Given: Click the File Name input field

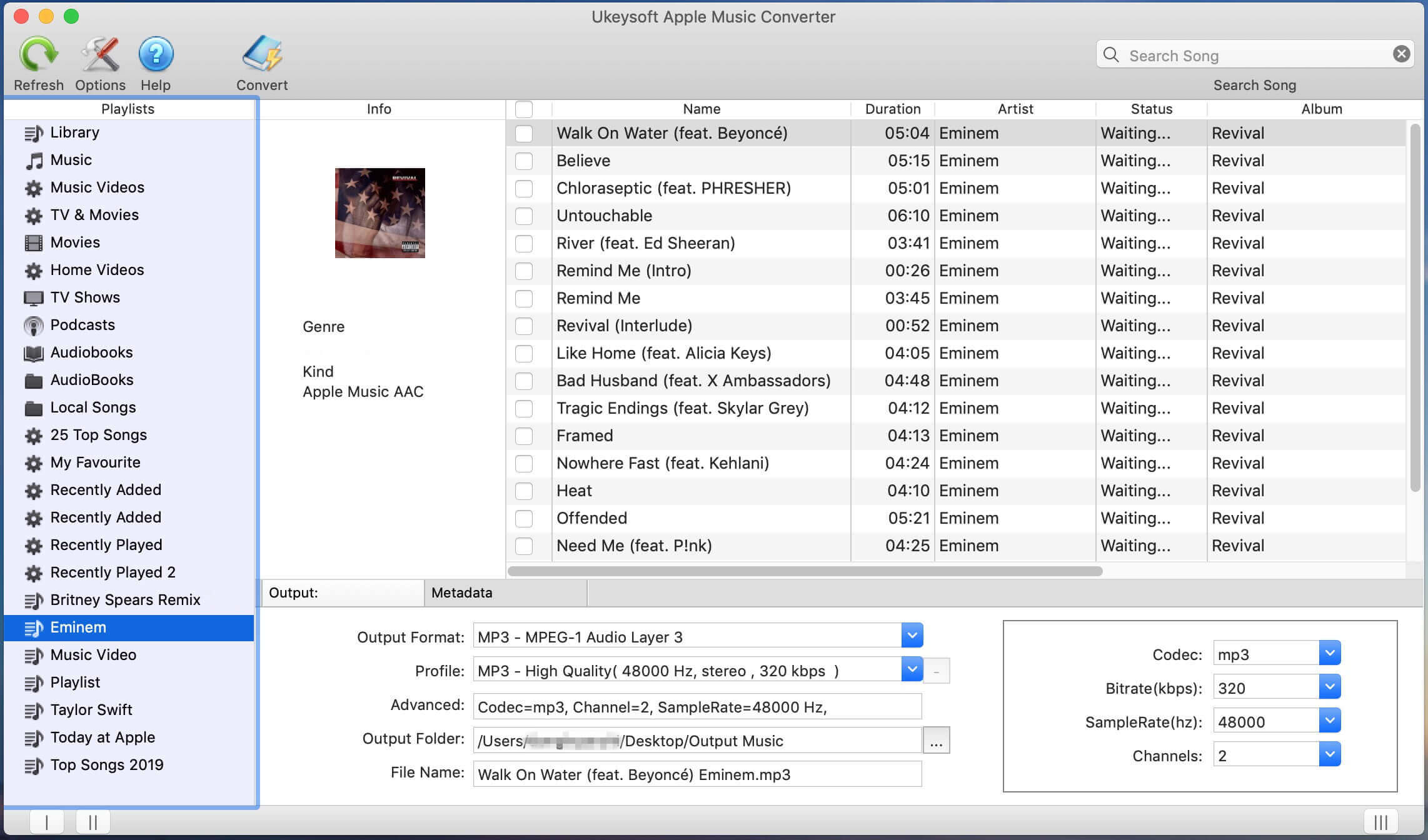Looking at the screenshot, I should coord(697,774).
